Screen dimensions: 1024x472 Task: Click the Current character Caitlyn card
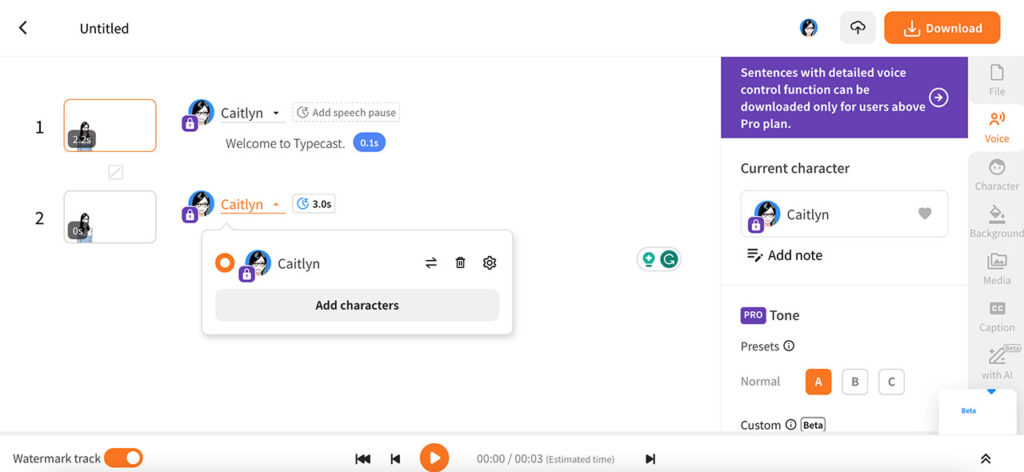tap(844, 213)
